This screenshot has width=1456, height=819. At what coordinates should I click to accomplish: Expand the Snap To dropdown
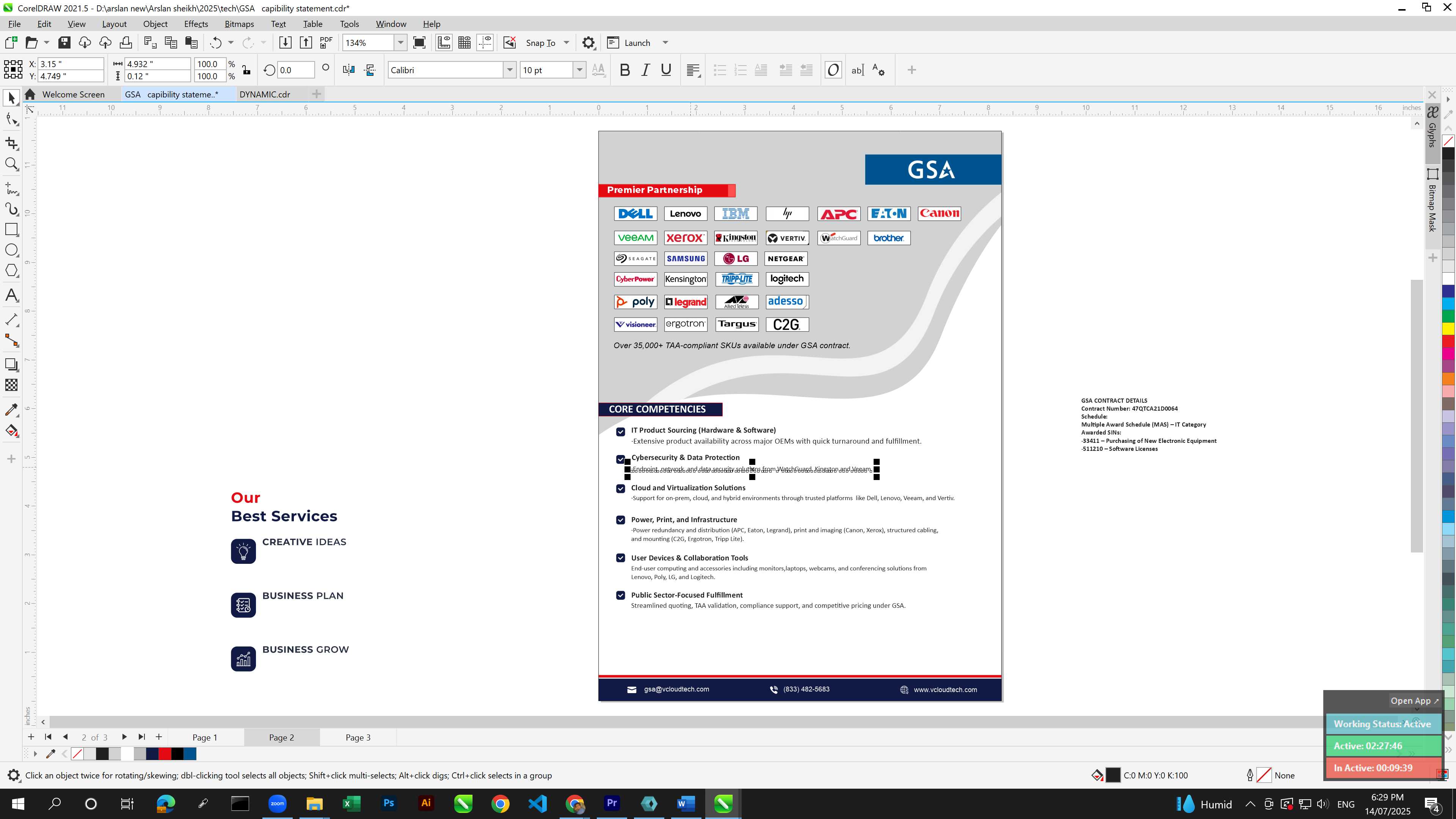[x=566, y=43]
